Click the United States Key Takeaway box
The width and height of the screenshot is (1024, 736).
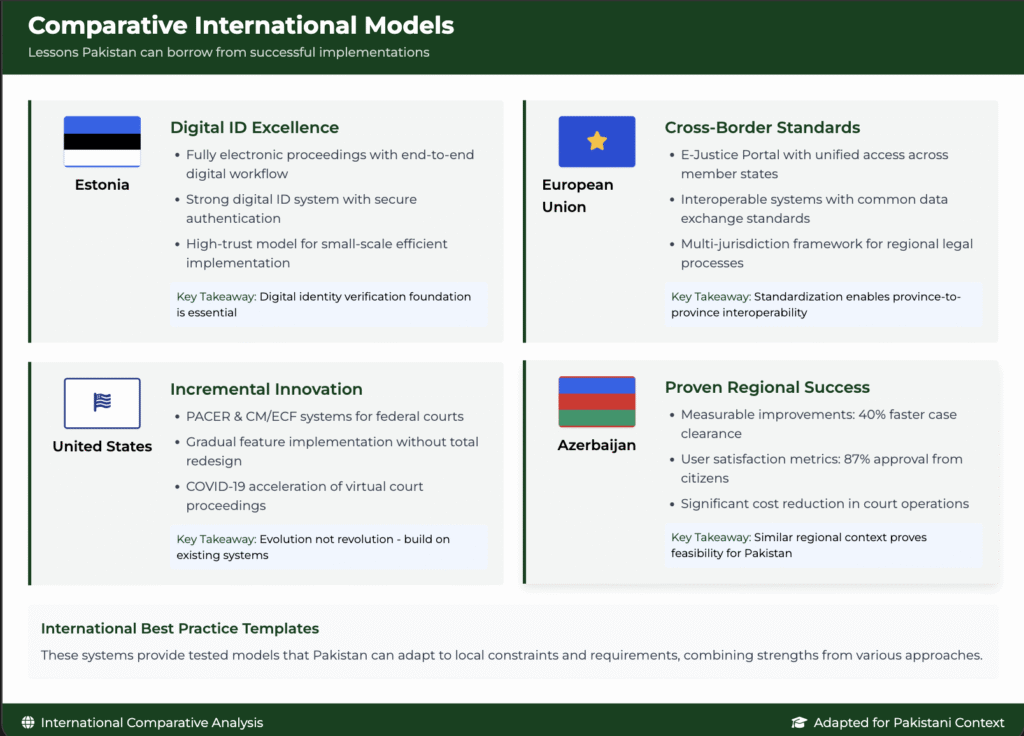coord(328,547)
